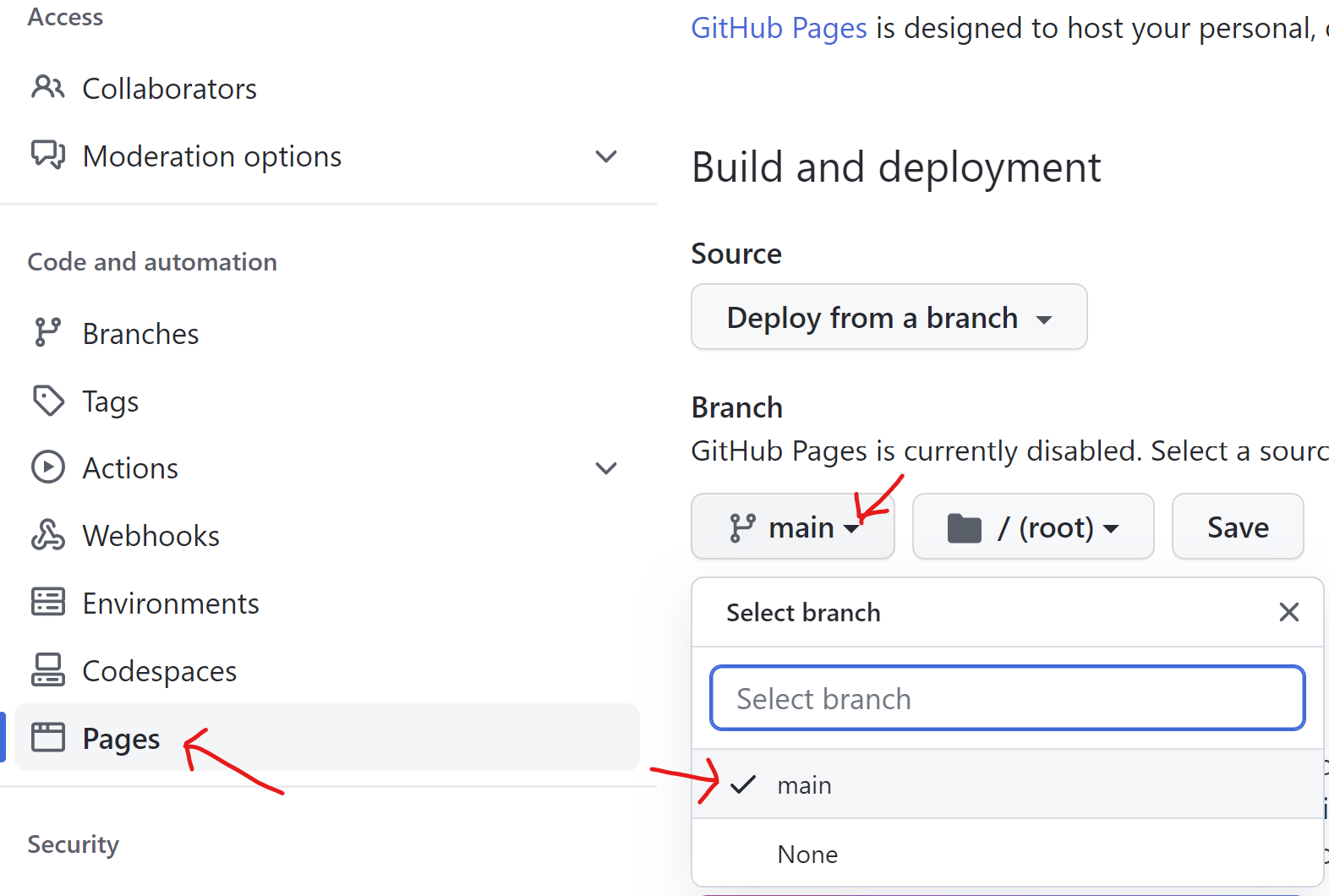Open Actions settings
The height and width of the screenshot is (896, 1329).
pos(328,467)
